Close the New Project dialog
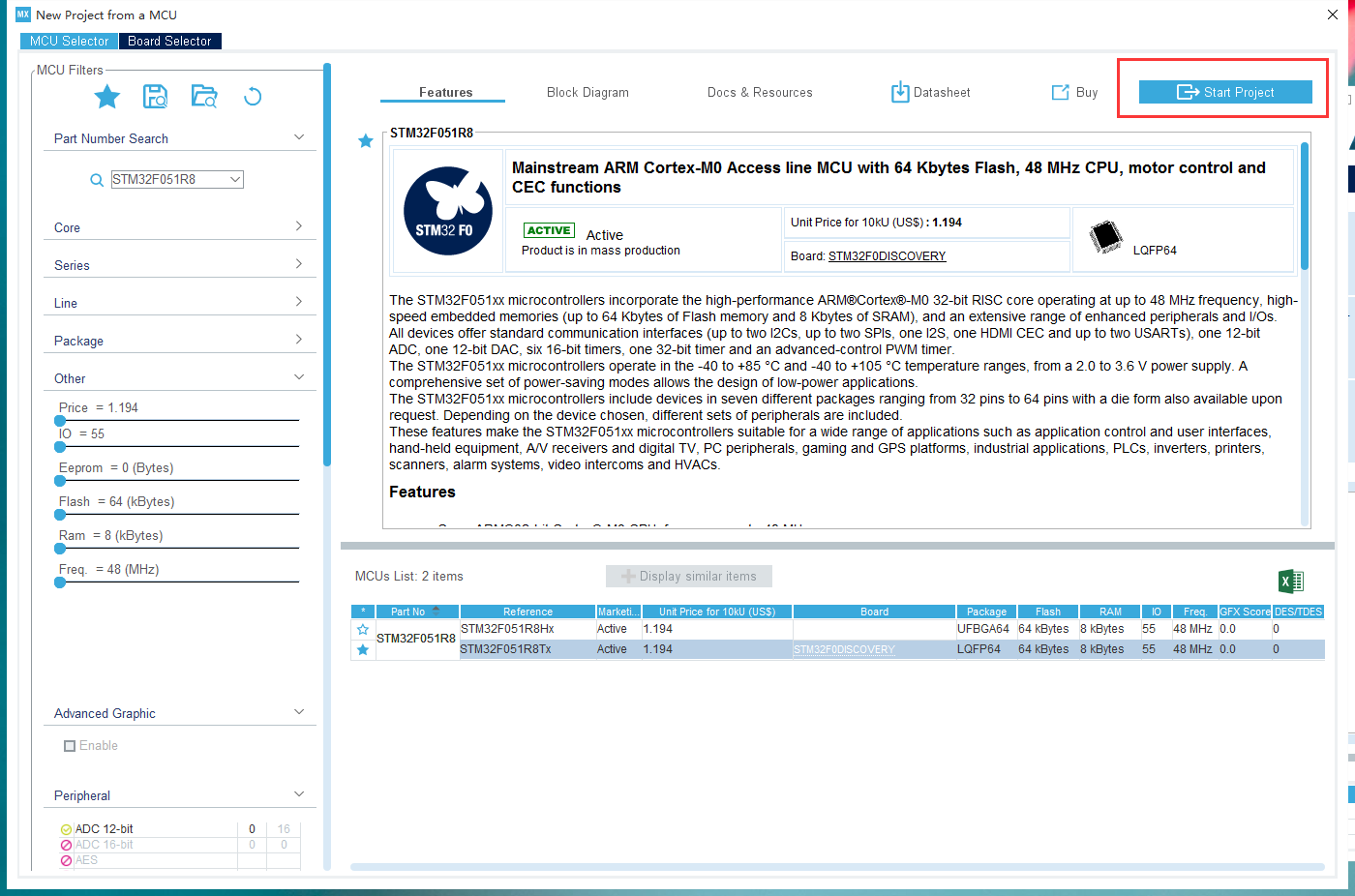Viewport: 1355px width, 896px height. tap(1333, 15)
